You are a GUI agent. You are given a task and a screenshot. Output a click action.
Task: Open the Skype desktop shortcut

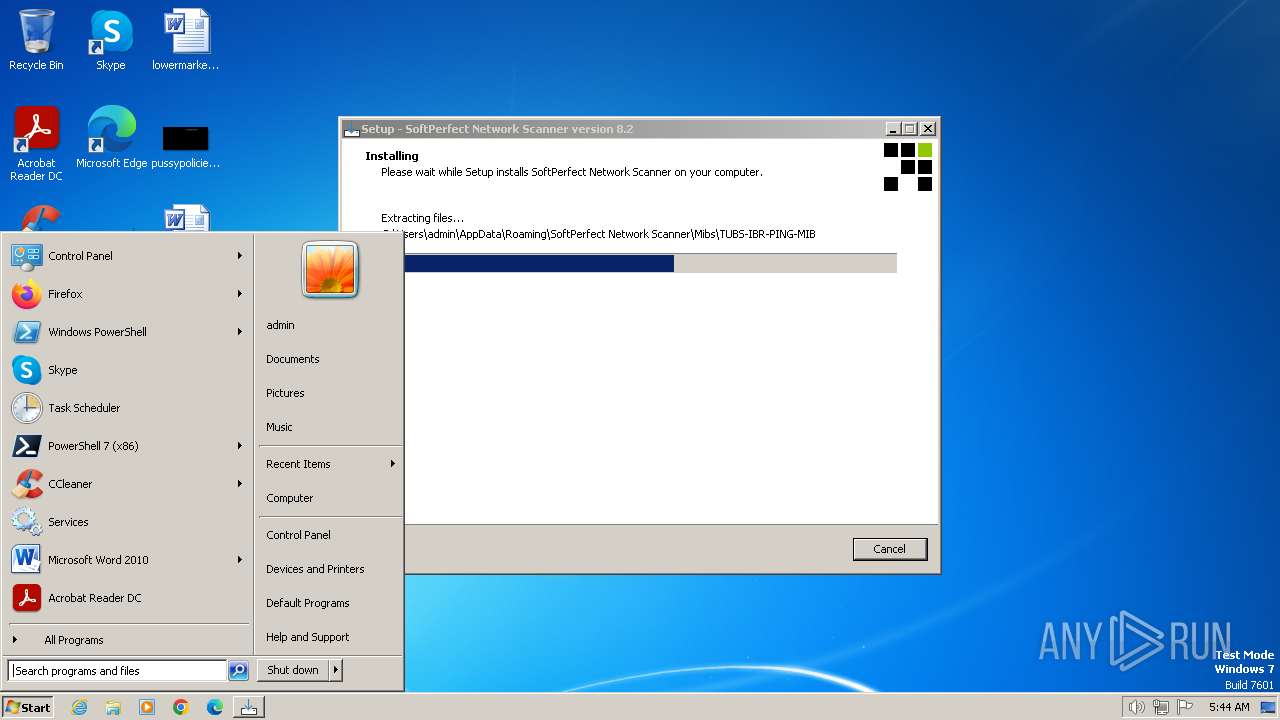click(111, 40)
